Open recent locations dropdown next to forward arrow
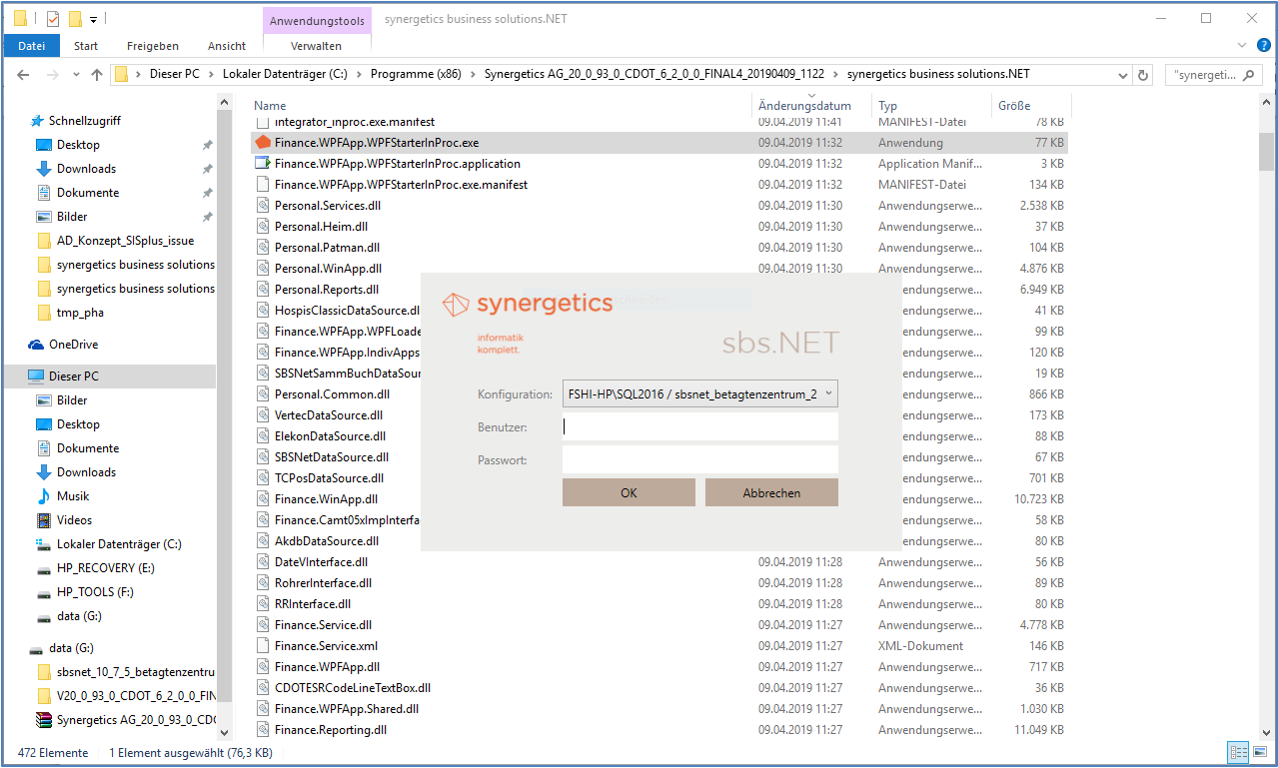 76,75
